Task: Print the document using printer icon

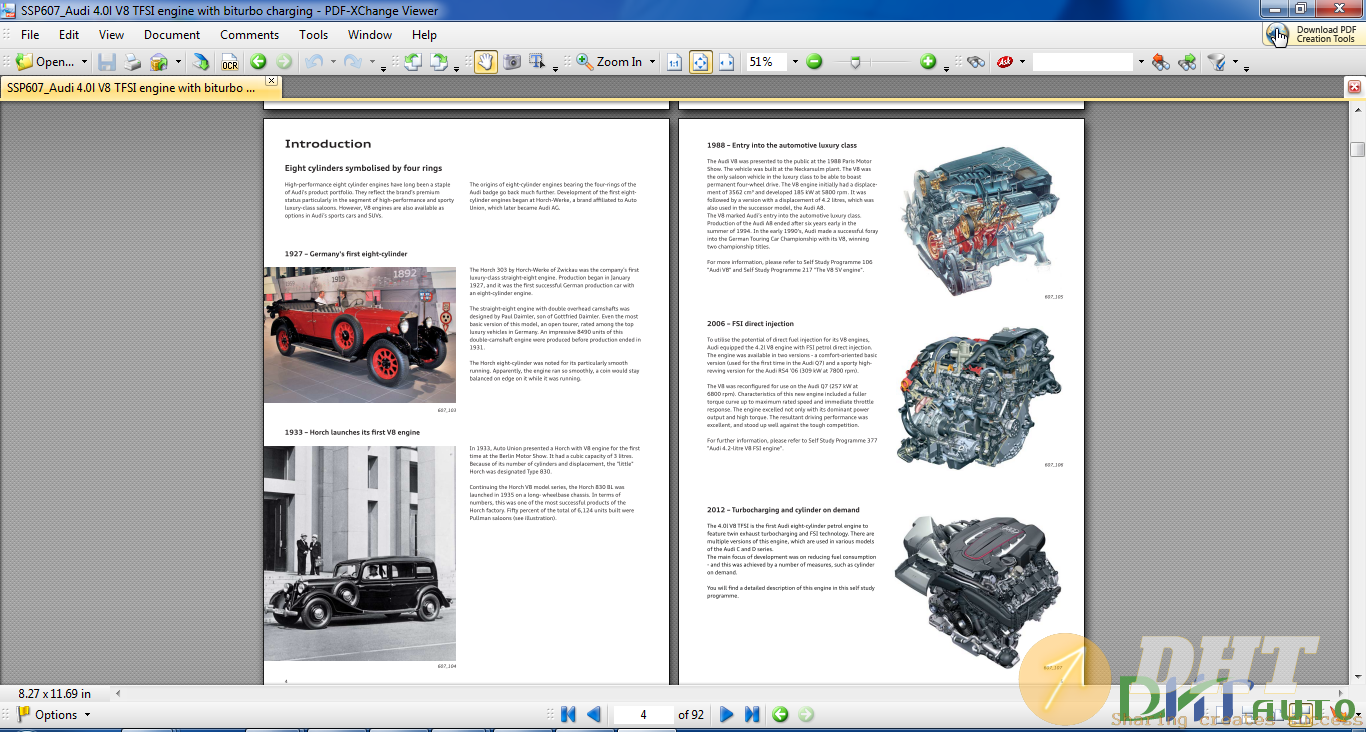Action: 132,62
